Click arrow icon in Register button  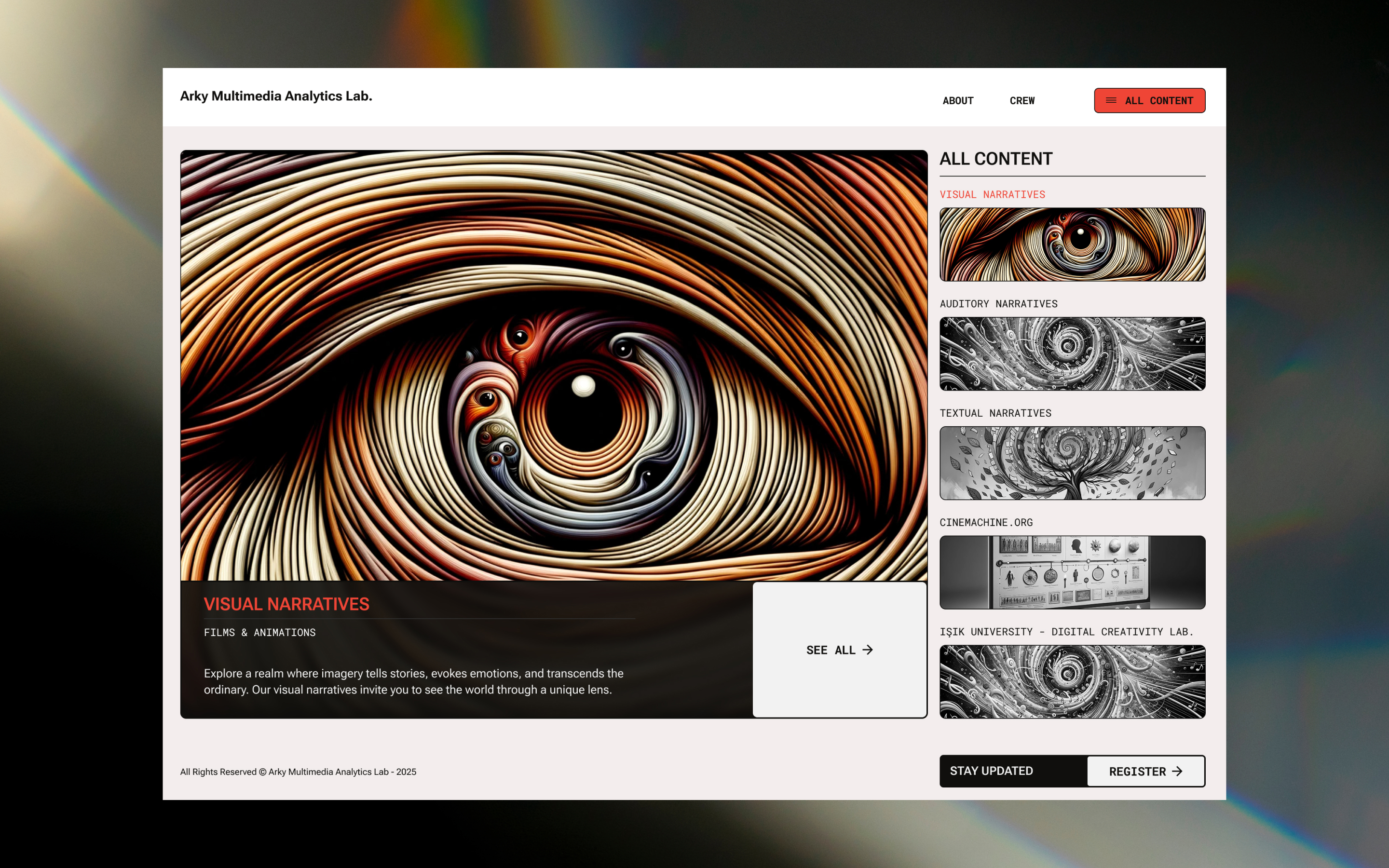1177,771
